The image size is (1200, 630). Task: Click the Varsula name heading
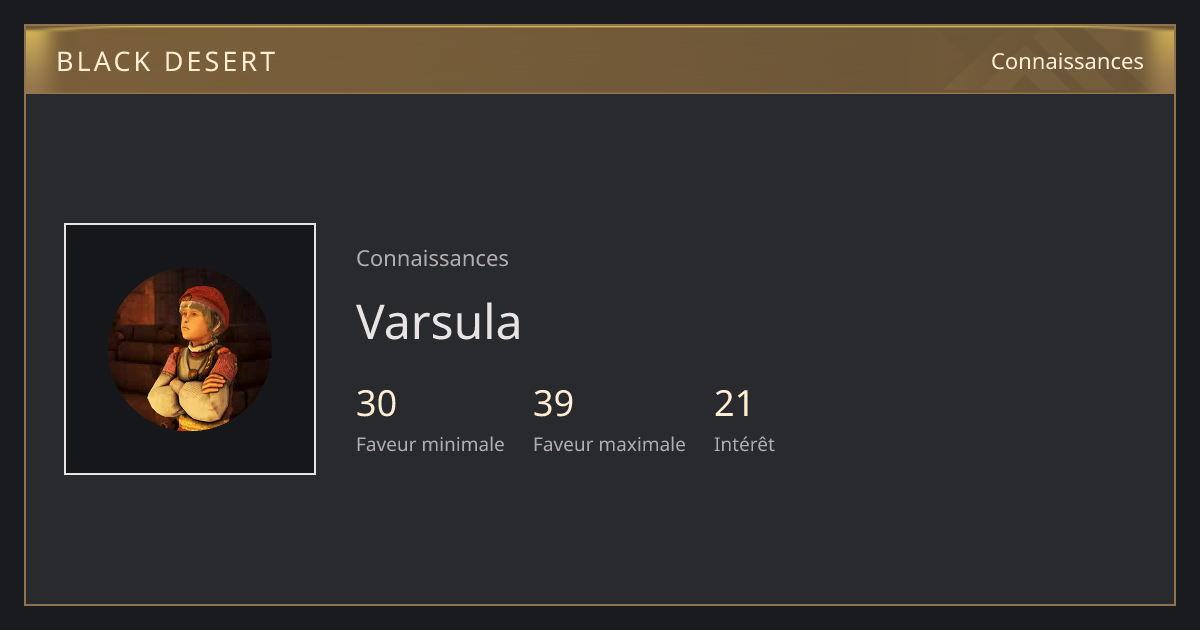pyautogui.click(x=438, y=322)
